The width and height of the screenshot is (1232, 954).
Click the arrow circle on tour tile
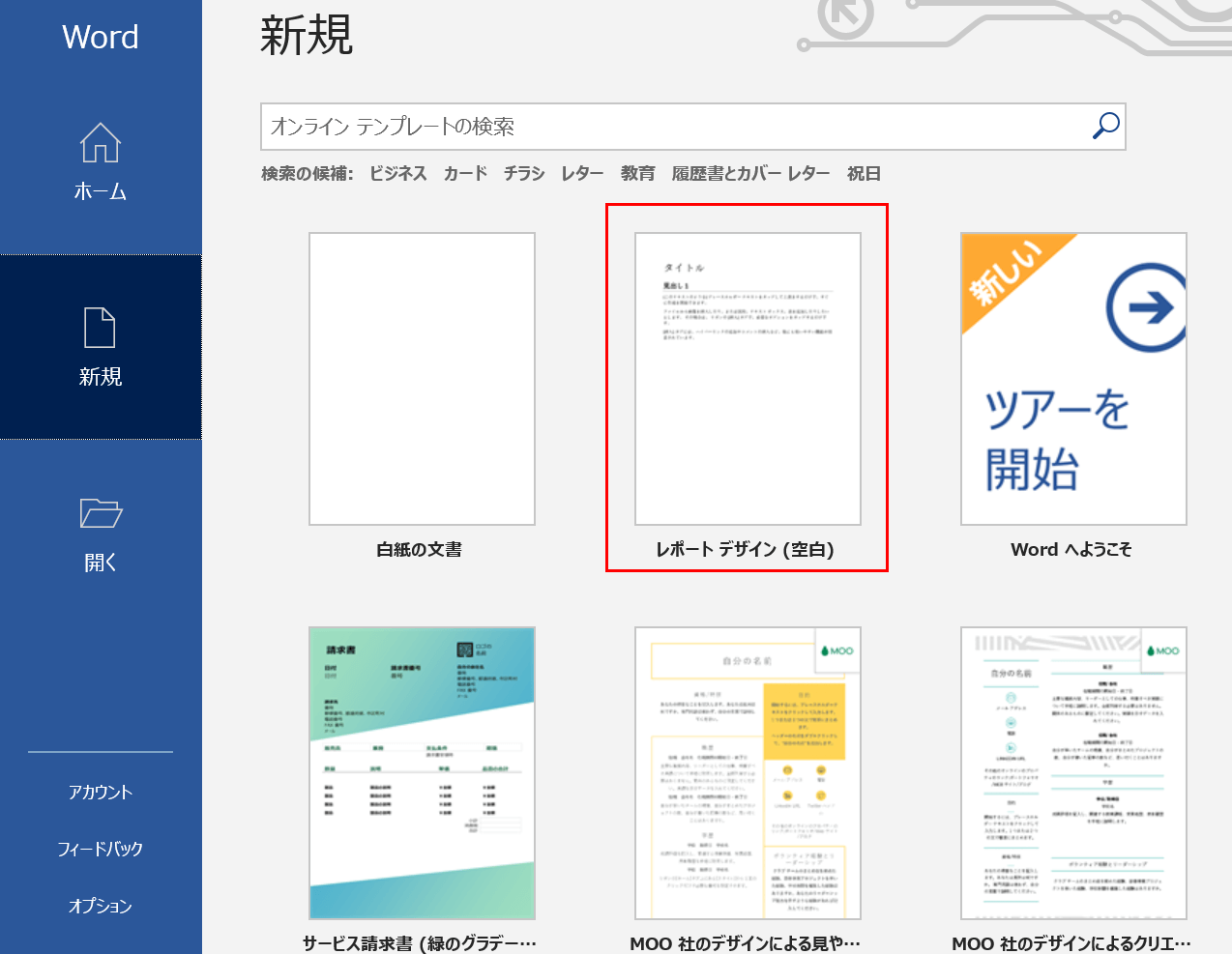[1147, 308]
